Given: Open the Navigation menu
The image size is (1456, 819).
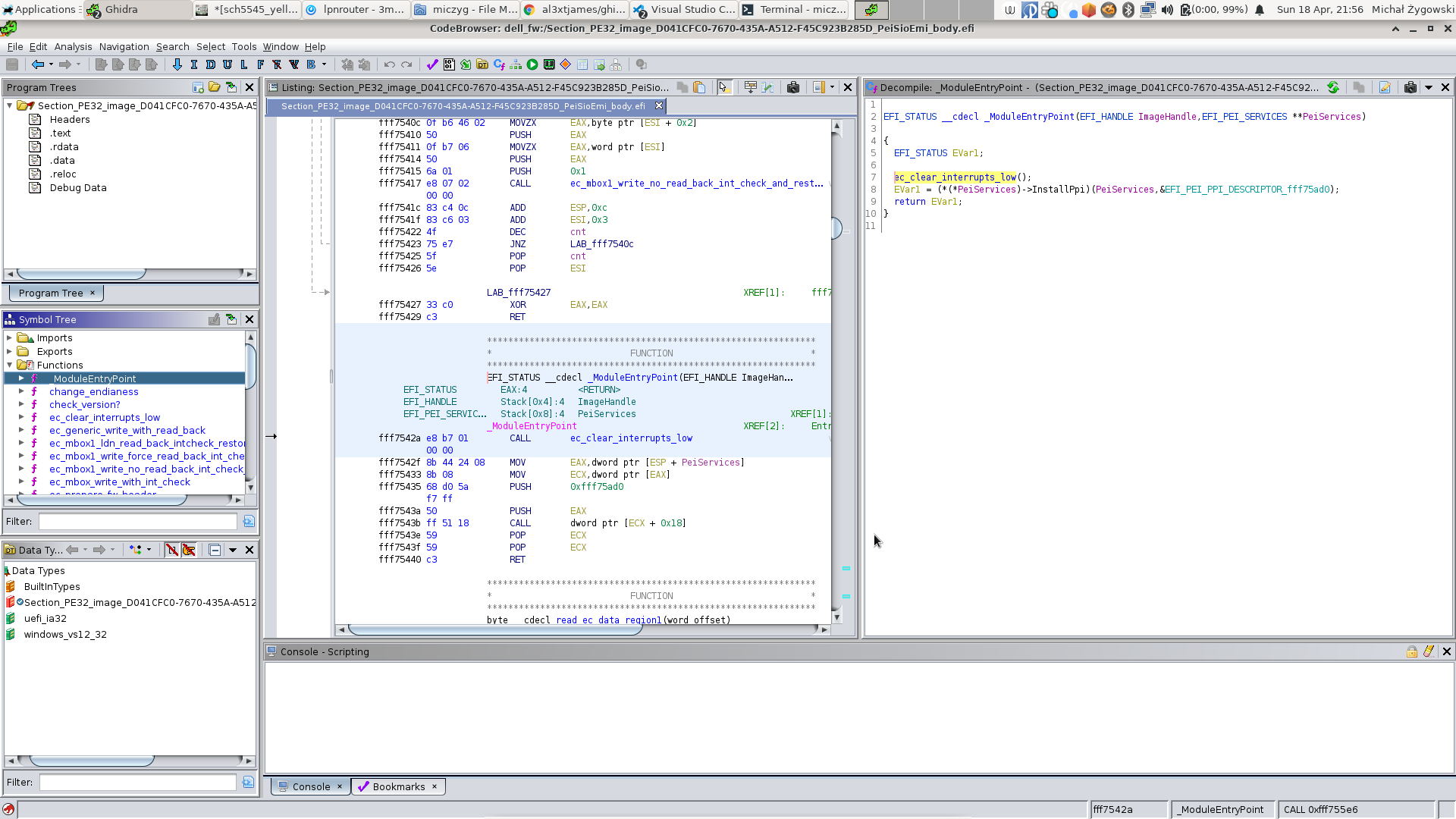Looking at the screenshot, I should pyautogui.click(x=124, y=46).
